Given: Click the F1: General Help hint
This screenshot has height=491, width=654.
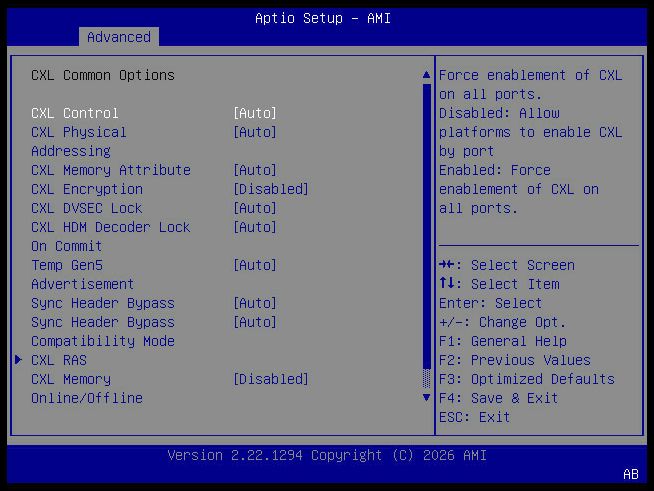Looking at the screenshot, I should click(503, 341).
